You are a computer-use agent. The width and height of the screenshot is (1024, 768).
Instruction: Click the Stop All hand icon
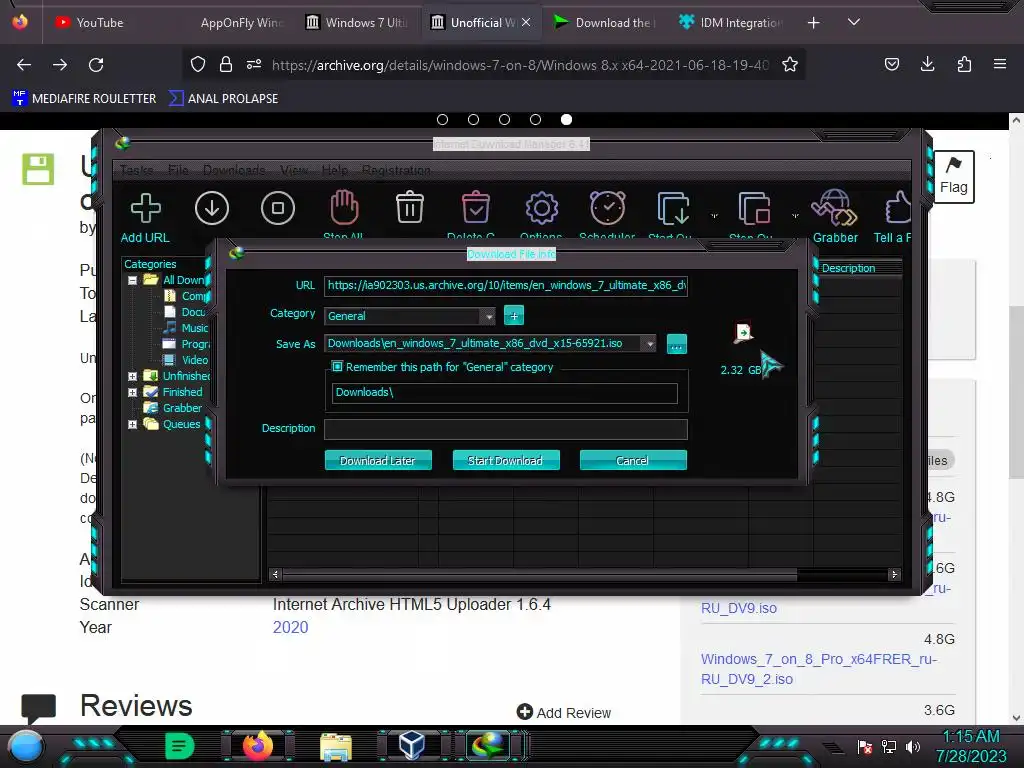[344, 208]
